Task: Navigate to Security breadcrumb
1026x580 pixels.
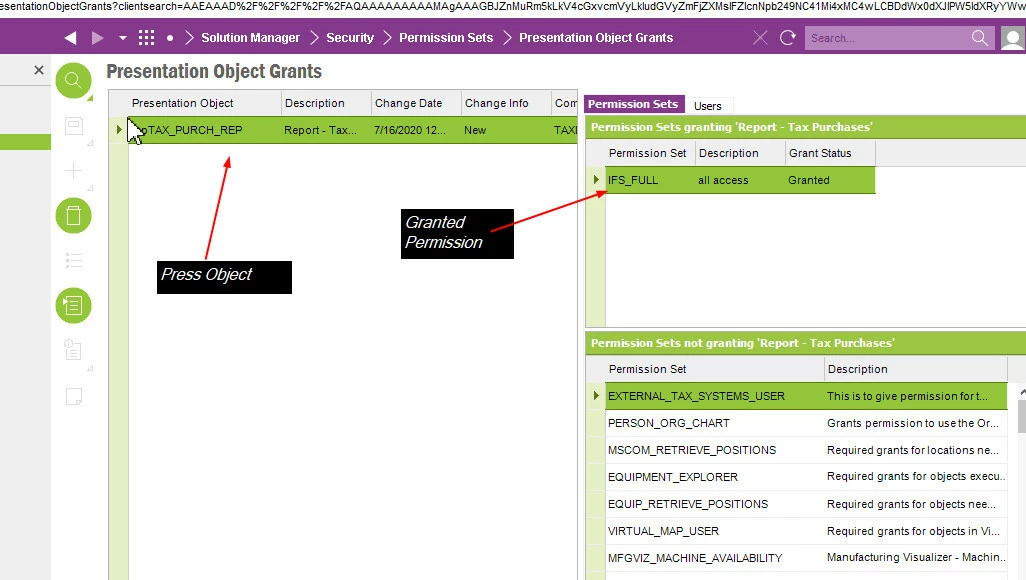Action: (x=350, y=38)
